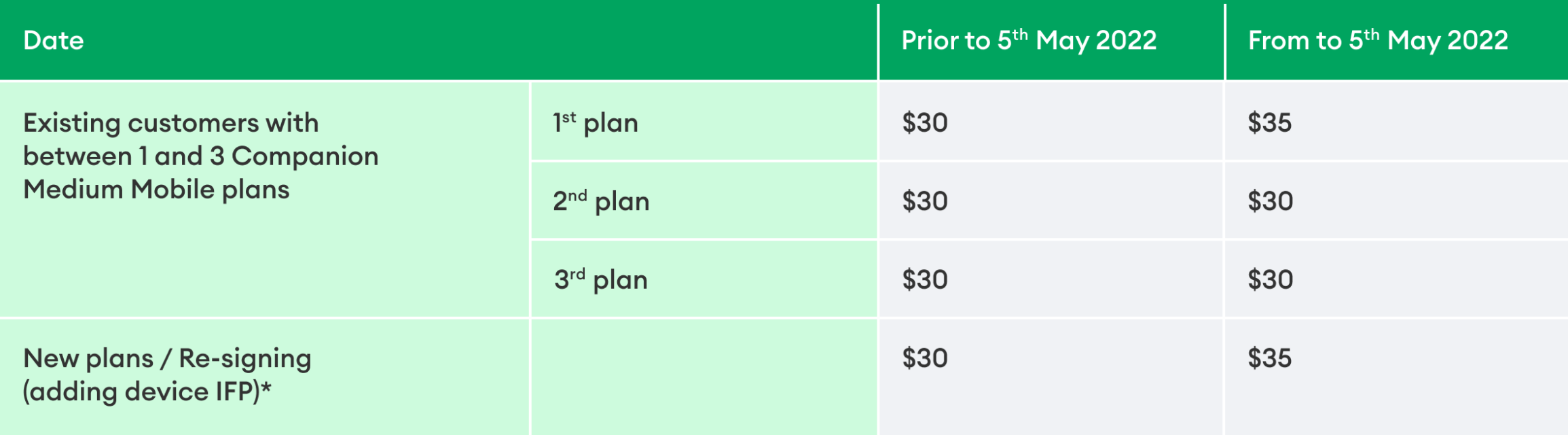Click New plans new price $35
This screenshot has width=1568, height=435.
[x=1269, y=358]
